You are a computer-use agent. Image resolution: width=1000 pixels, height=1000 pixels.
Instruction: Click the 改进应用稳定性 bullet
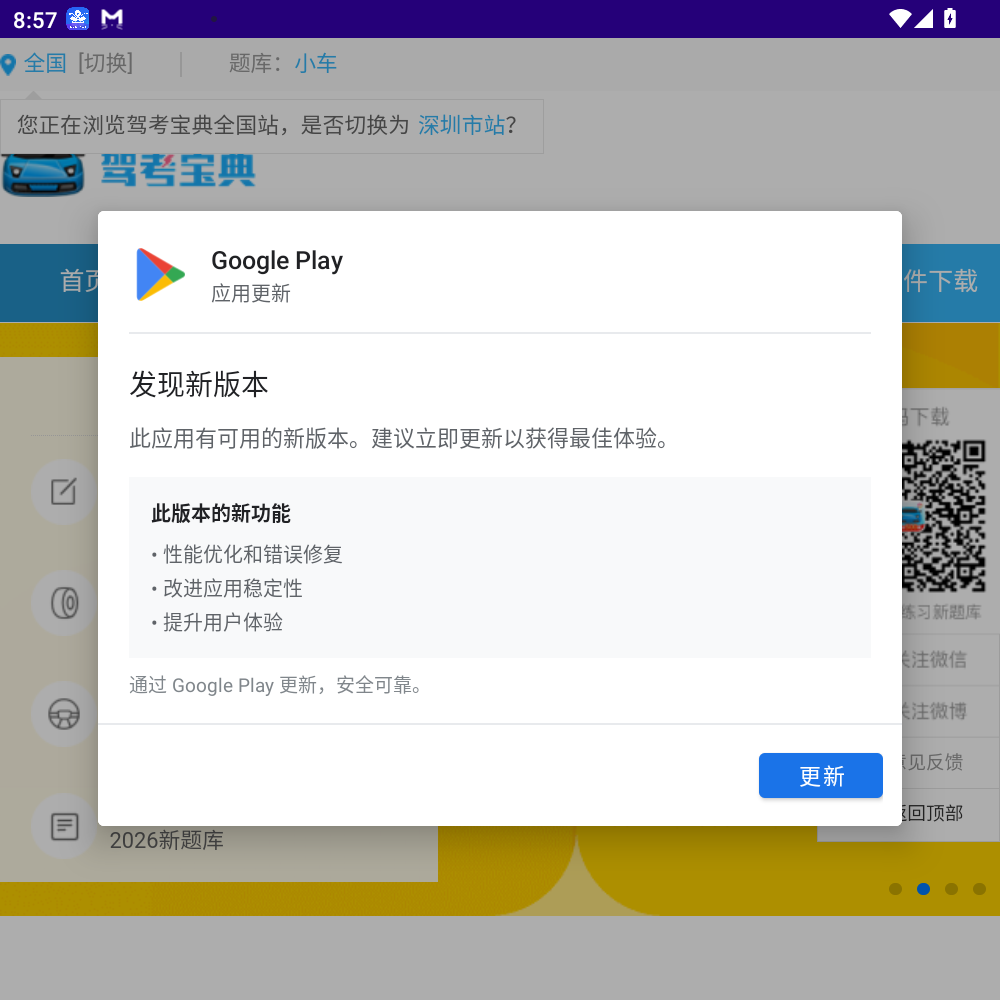point(227,588)
